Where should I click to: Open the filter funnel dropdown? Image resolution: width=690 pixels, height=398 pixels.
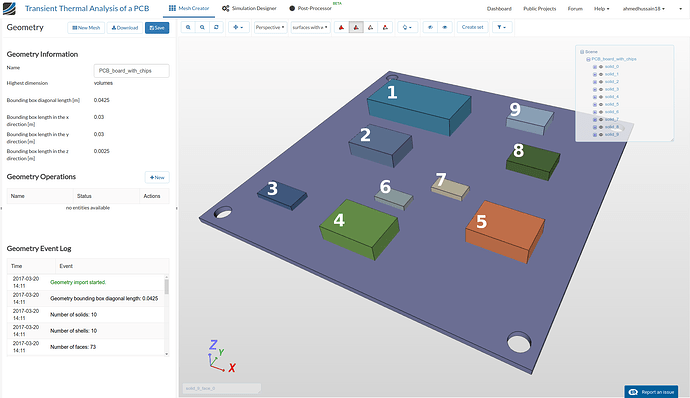pyautogui.click(x=502, y=27)
